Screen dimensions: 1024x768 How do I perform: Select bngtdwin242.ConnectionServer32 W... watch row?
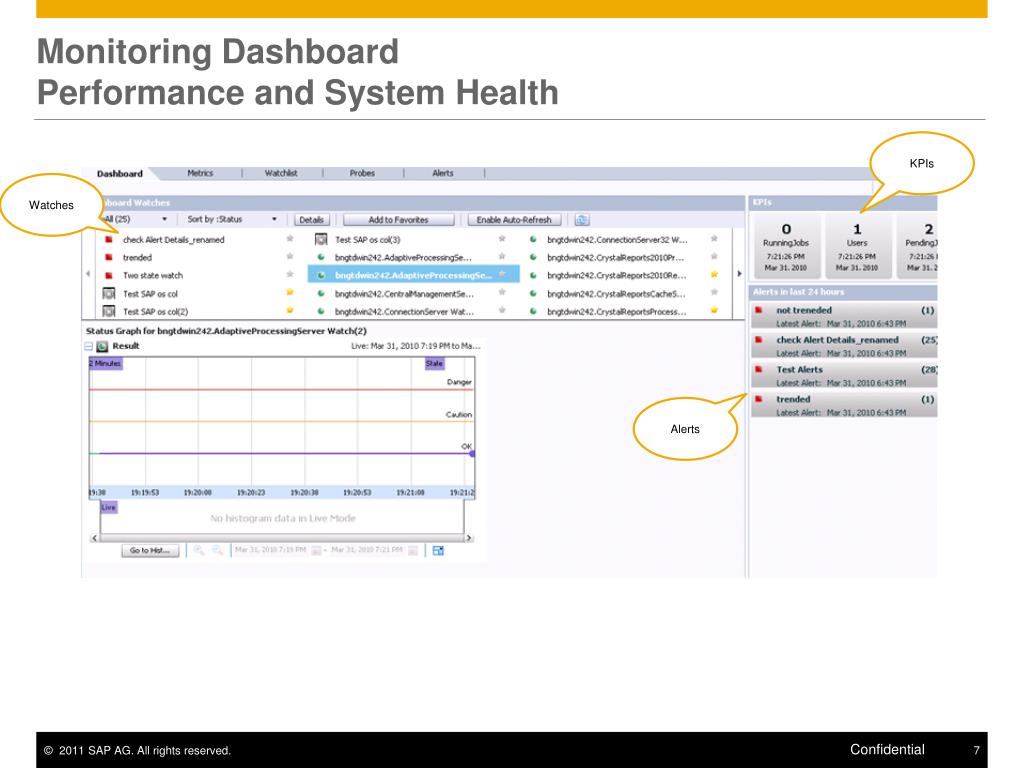pos(617,240)
